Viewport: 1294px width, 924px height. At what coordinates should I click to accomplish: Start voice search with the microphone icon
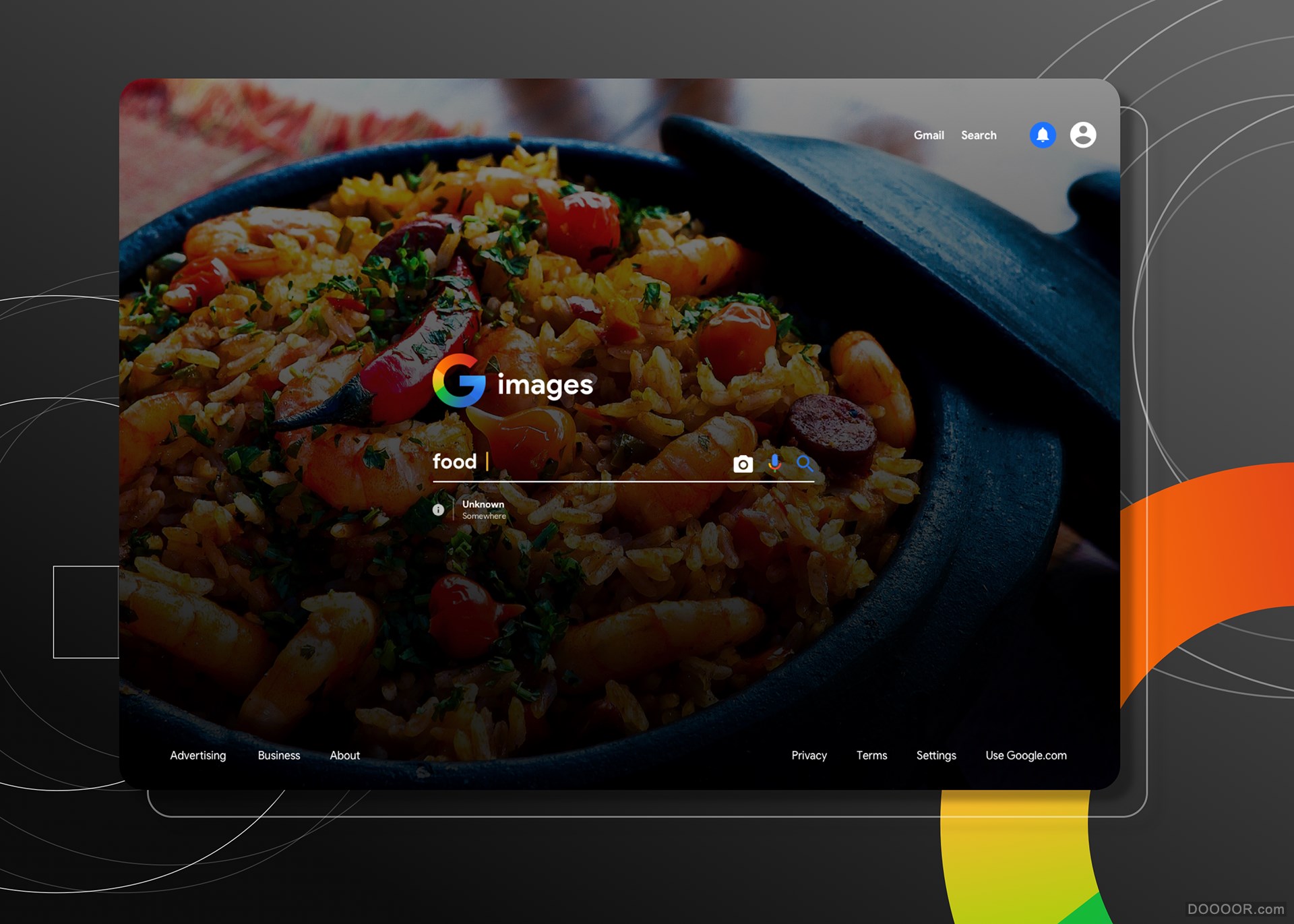pos(775,463)
